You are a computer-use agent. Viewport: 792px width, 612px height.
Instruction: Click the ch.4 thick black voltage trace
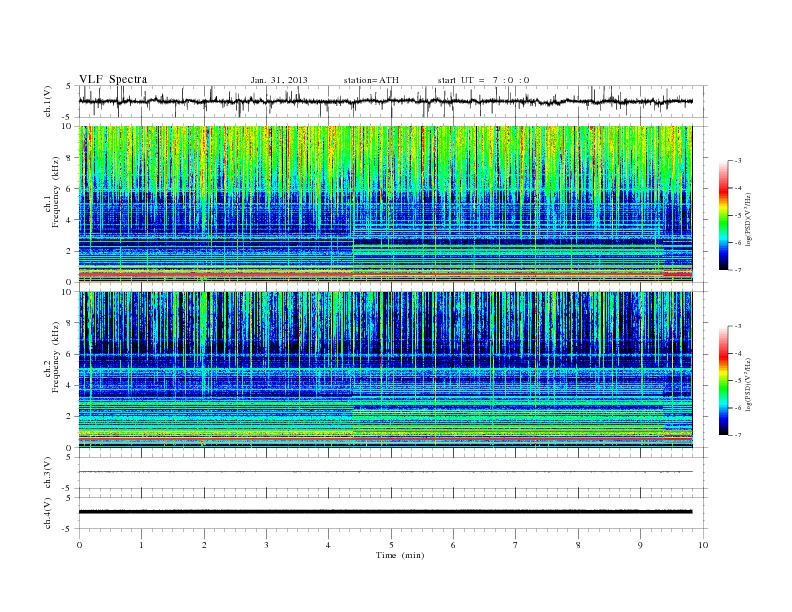(385, 512)
